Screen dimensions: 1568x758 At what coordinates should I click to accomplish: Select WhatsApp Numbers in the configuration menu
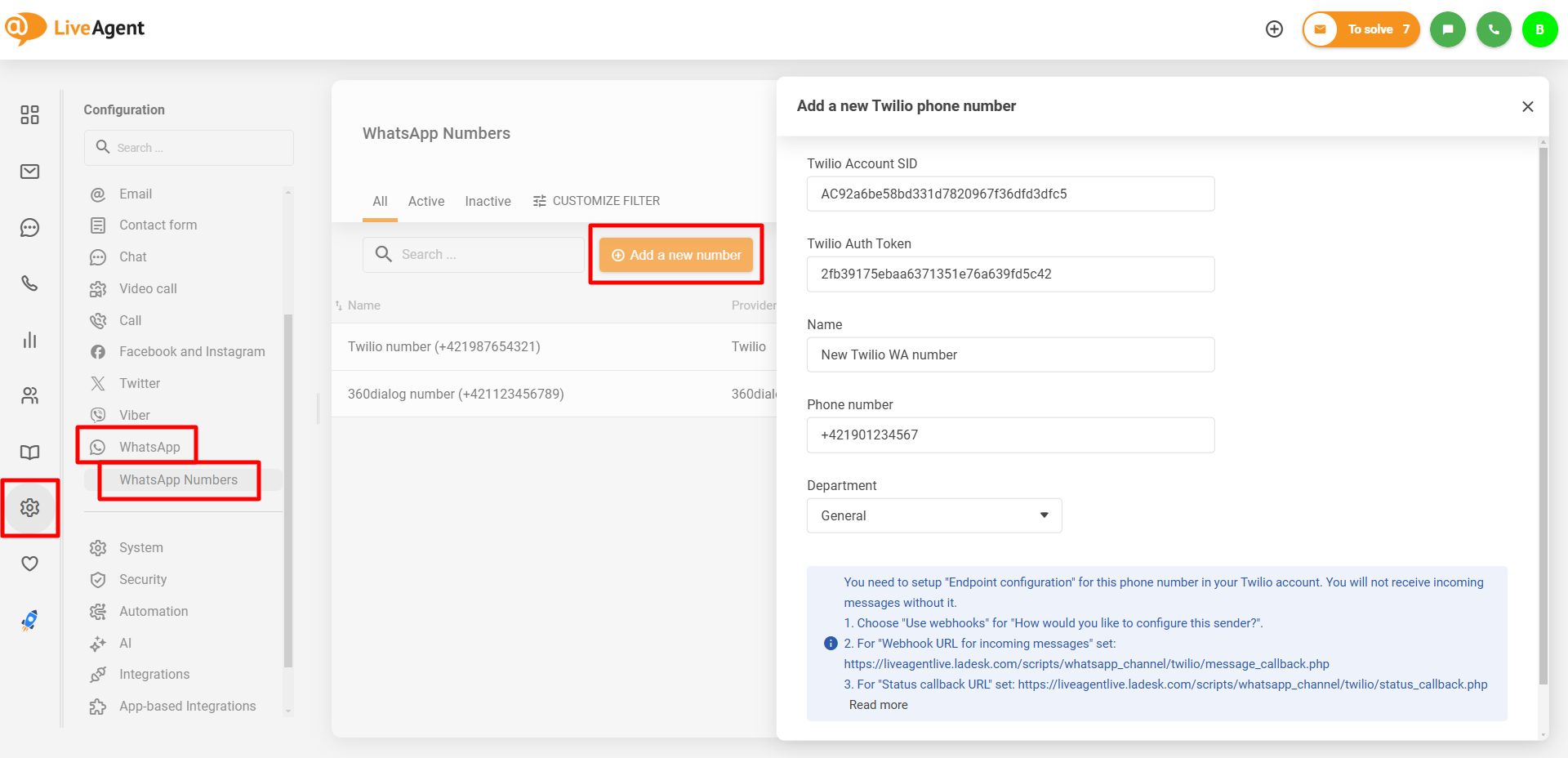[x=178, y=480]
